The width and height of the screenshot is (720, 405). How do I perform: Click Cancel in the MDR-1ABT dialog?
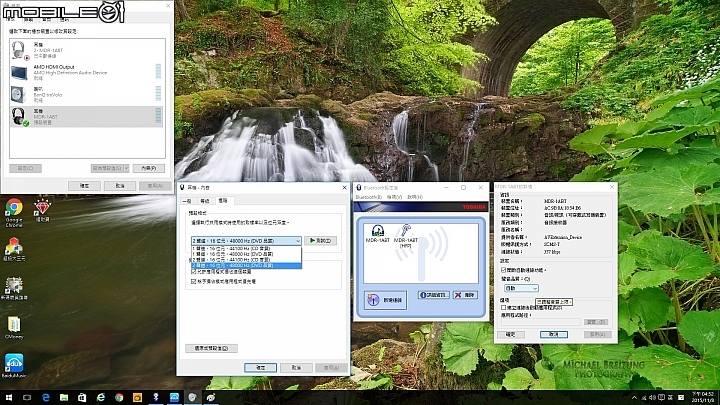click(554, 335)
